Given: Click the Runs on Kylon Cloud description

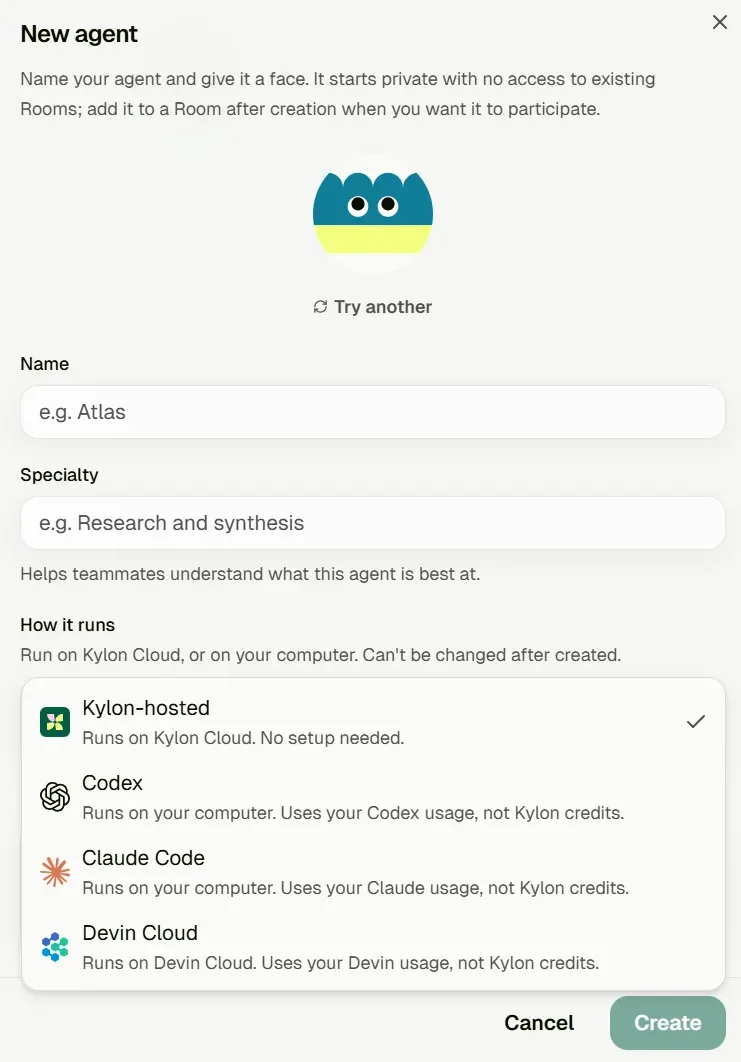Looking at the screenshot, I should [x=243, y=738].
